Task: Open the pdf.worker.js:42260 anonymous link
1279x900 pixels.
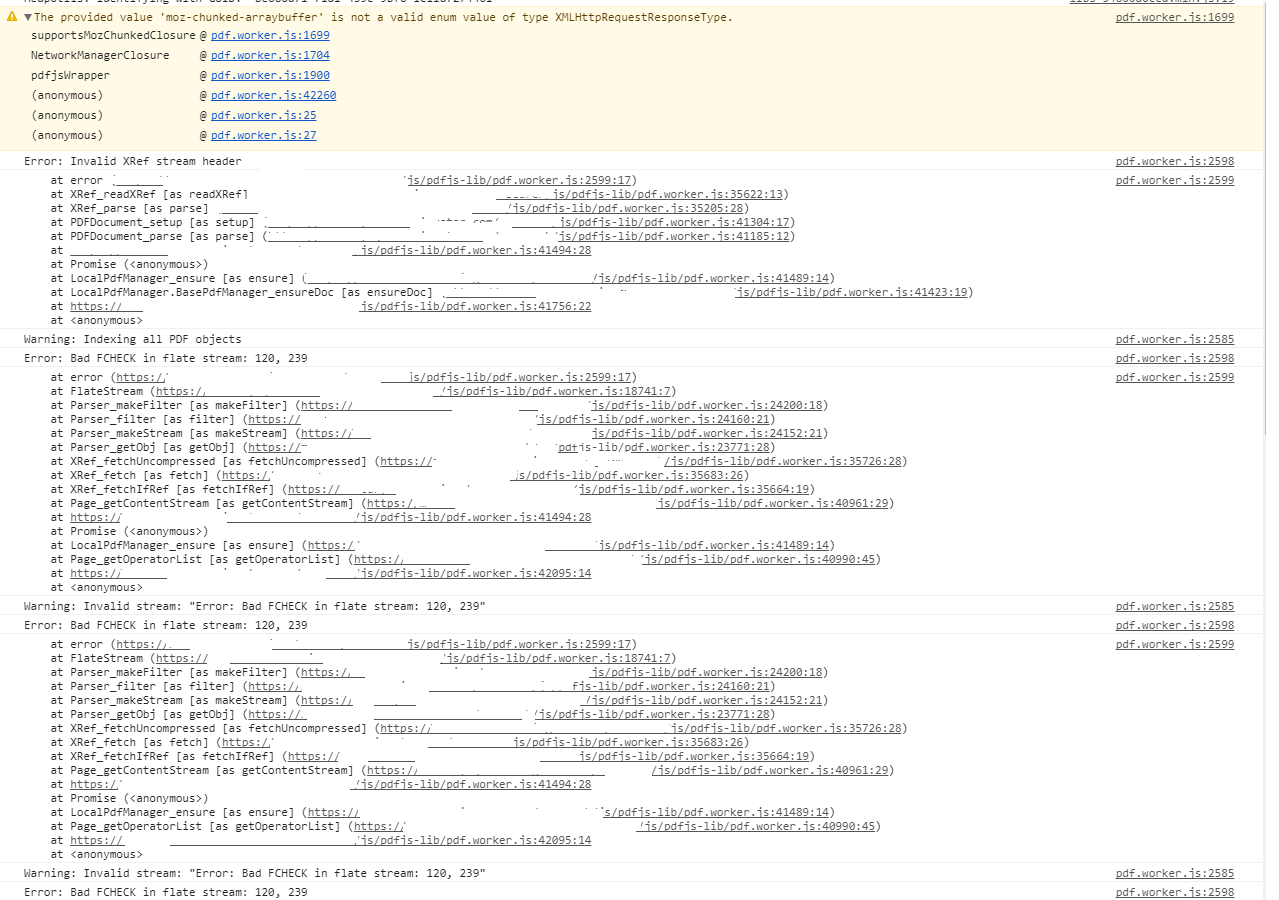Action: [273, 95]
